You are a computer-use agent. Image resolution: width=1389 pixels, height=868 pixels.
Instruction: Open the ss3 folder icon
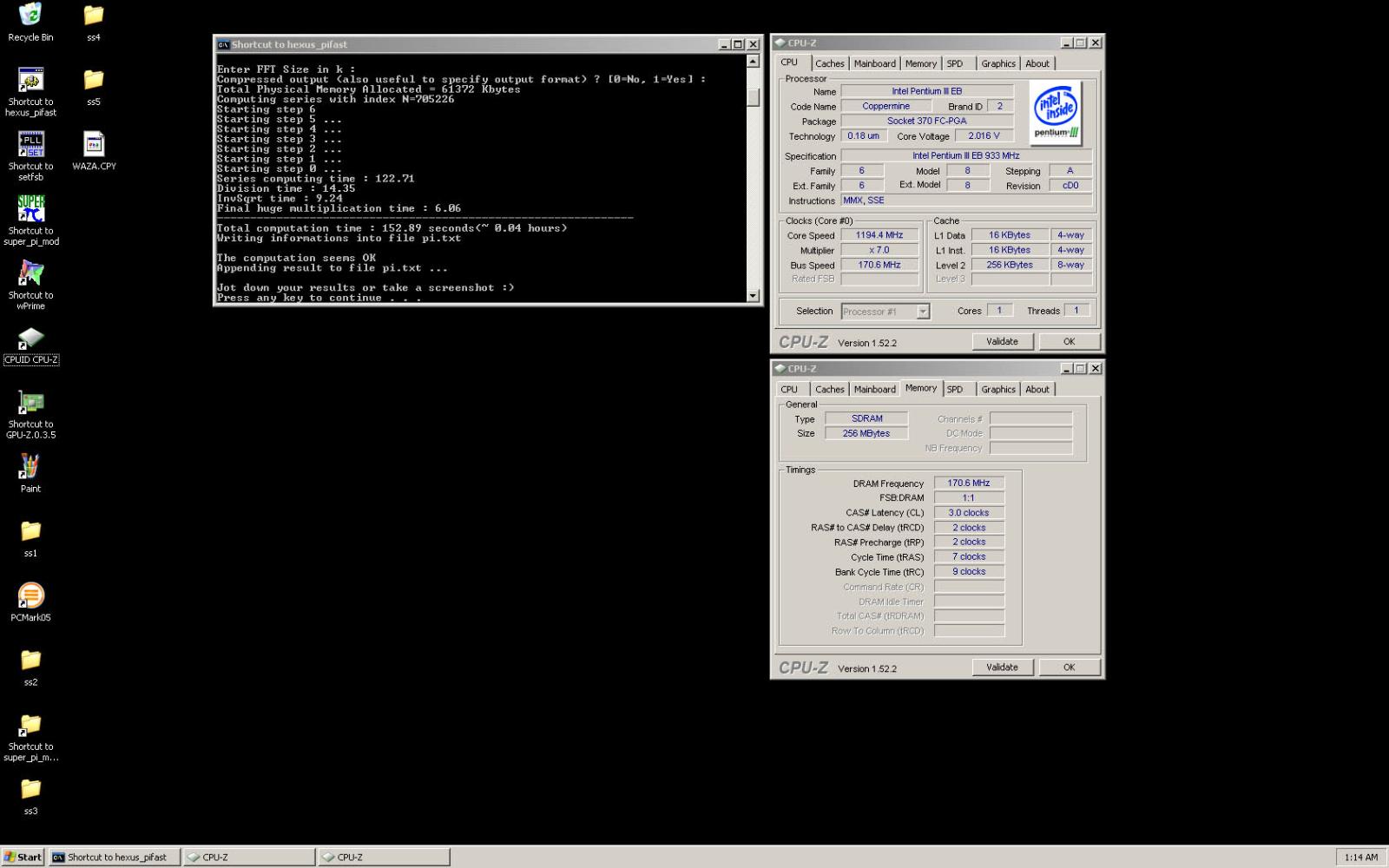coord(30,796)
